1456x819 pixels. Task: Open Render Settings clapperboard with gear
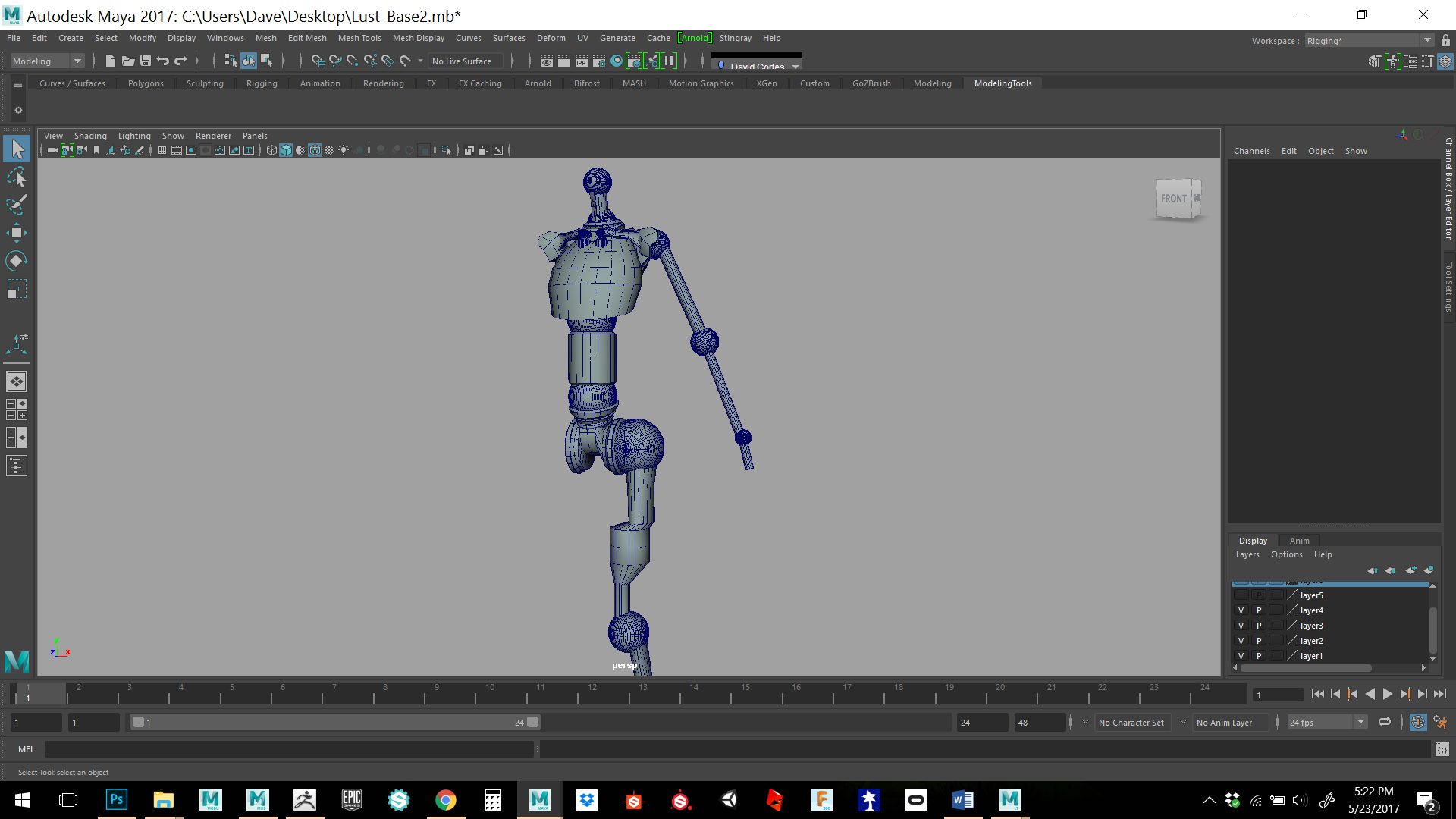[598, 61]
